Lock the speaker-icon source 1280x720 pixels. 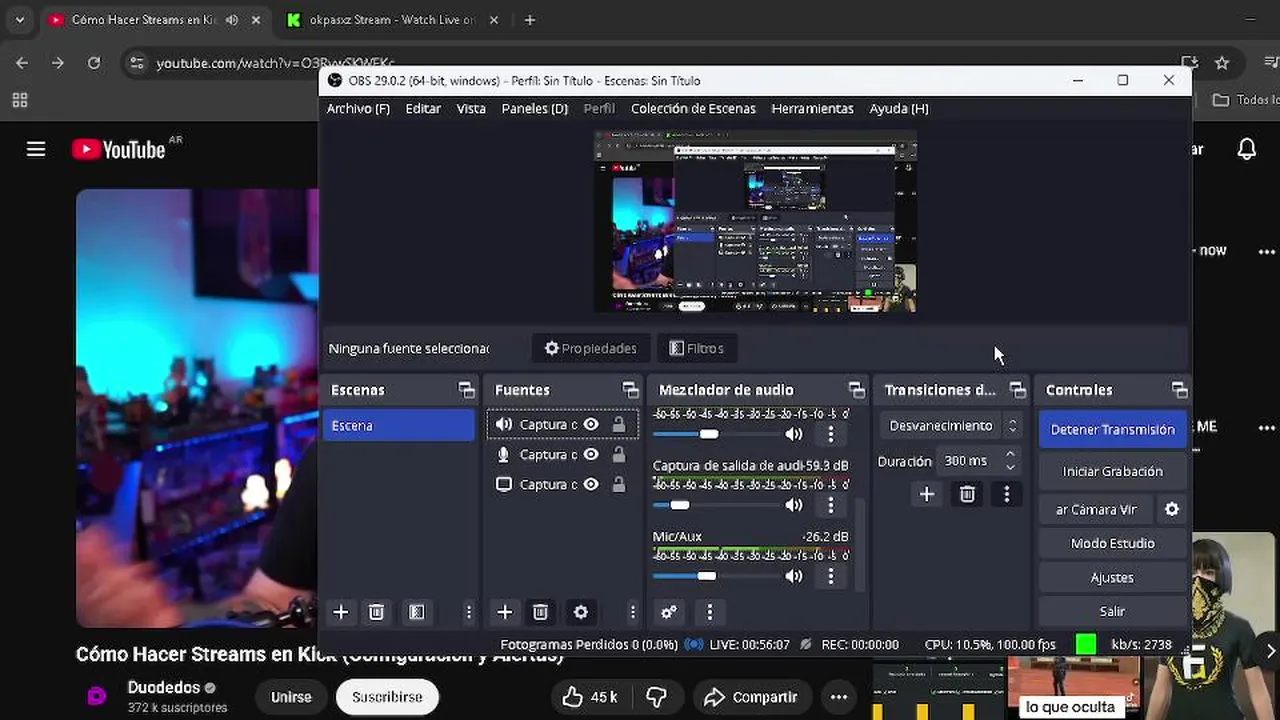click(x=619, y=425)
